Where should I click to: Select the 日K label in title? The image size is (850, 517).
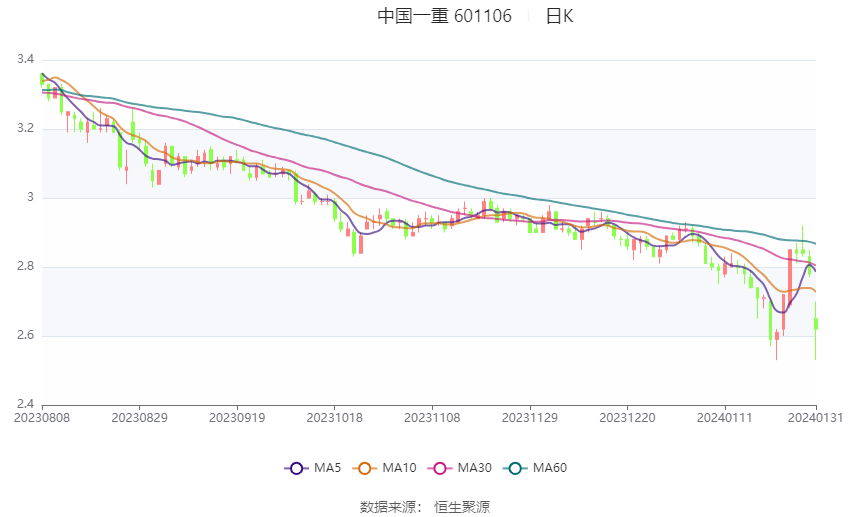click(559, 16)
